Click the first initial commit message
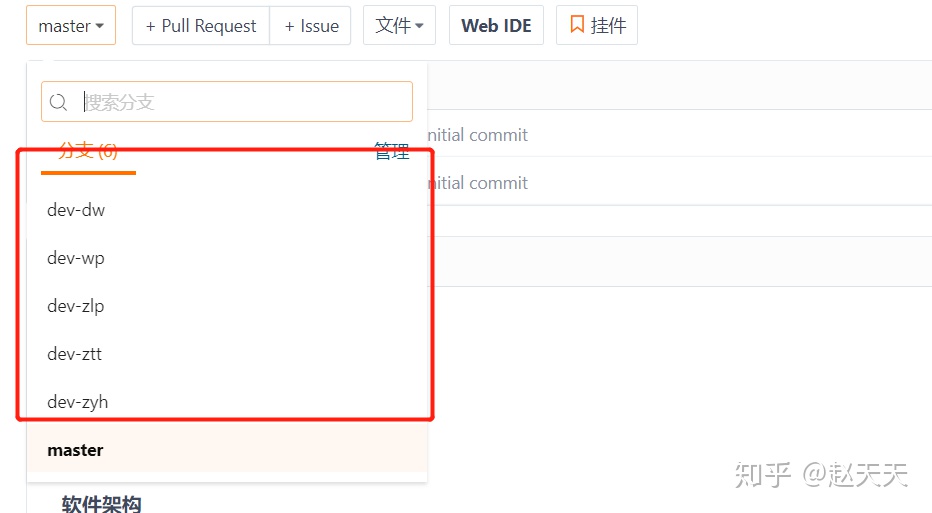 coord(477,135)
